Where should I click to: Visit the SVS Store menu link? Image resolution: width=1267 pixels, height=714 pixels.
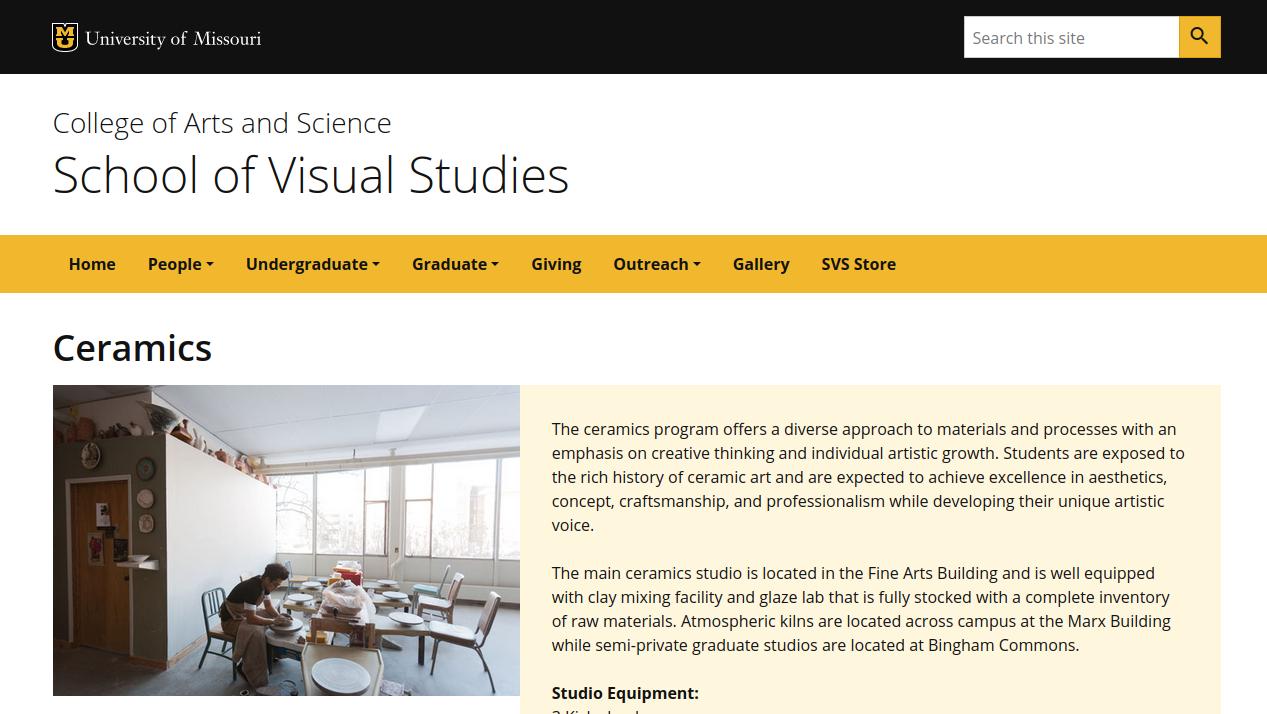tap(858, 264)
